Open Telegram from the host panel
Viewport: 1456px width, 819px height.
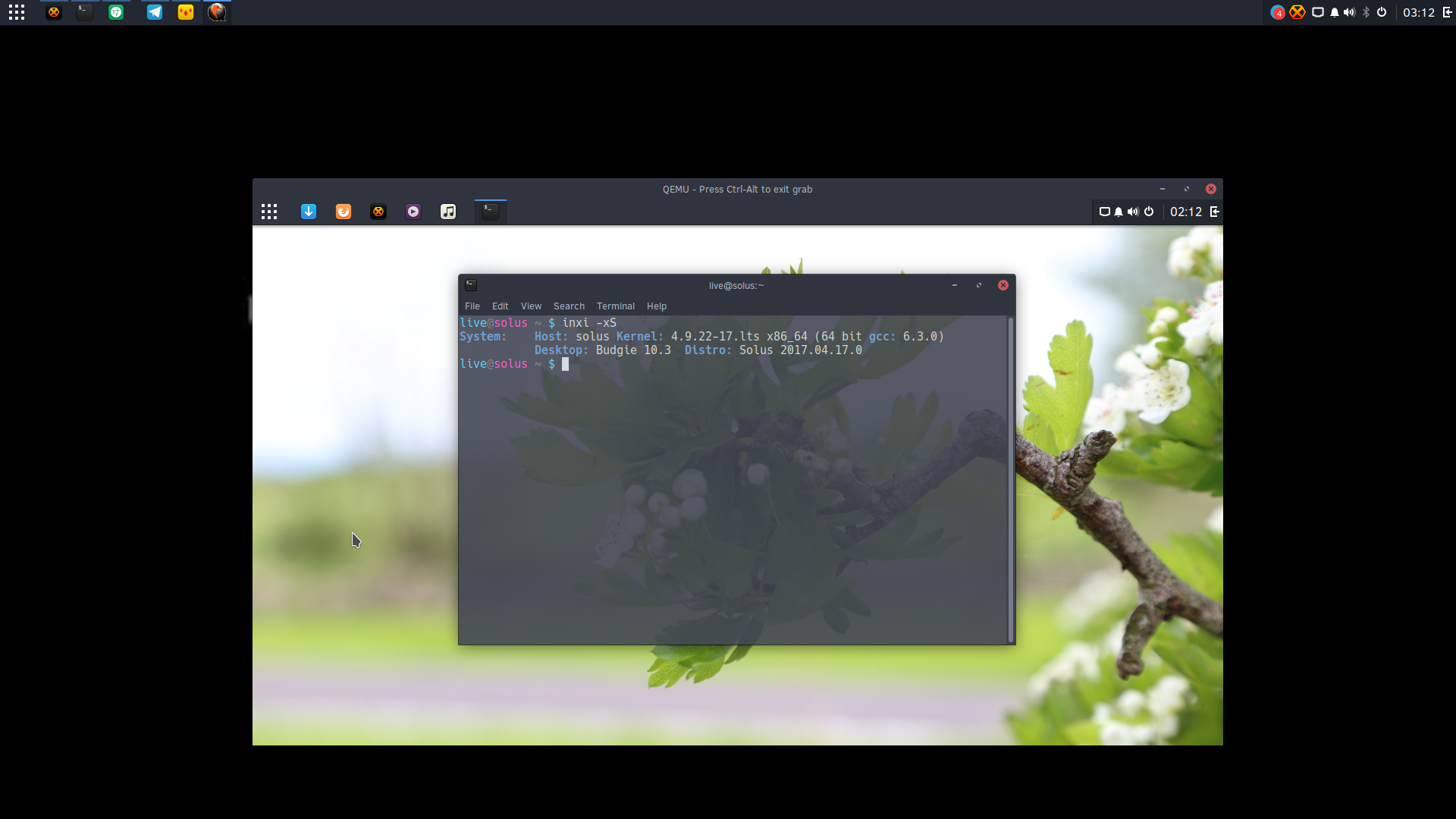[155, 12]
